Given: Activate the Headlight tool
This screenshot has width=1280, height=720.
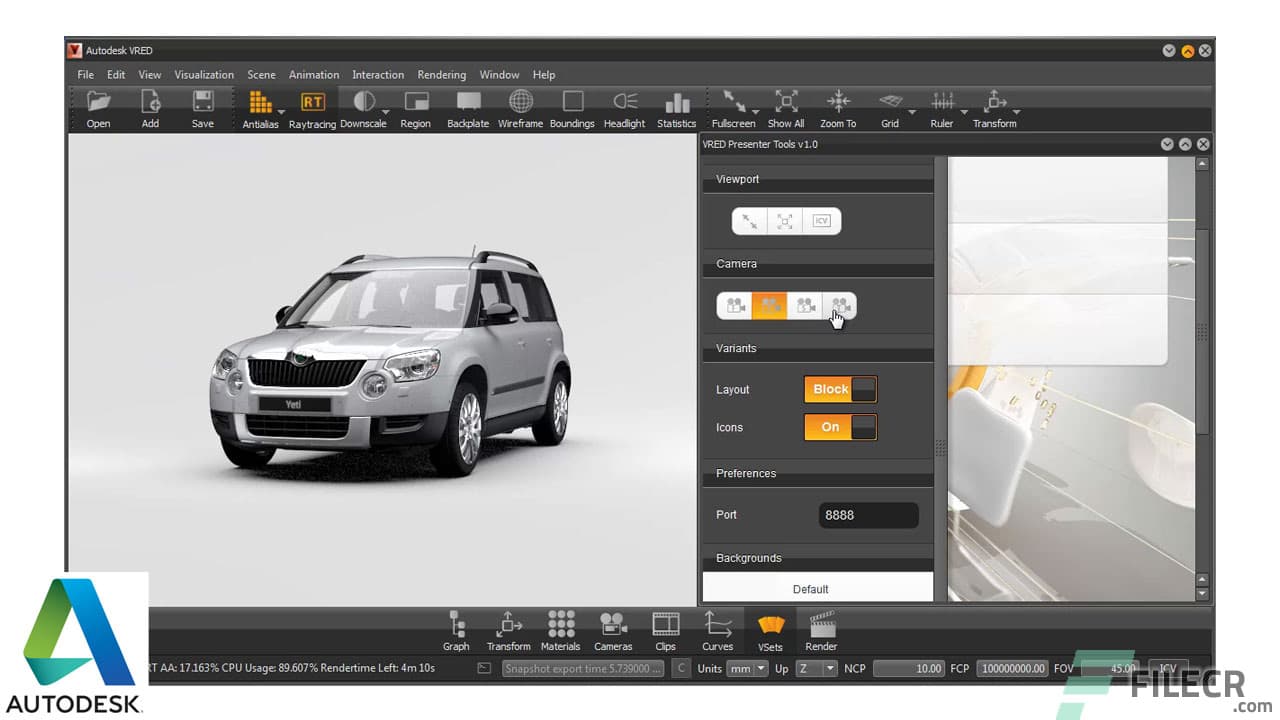Looking at the screenshot, I should pyautogui.click(x=624, y=105).
